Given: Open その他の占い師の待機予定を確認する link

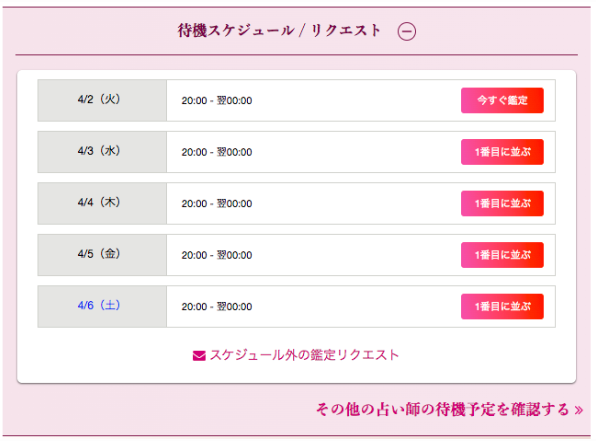Looking at the screenshot, I should pyautogui.click(x=442, y=409).
